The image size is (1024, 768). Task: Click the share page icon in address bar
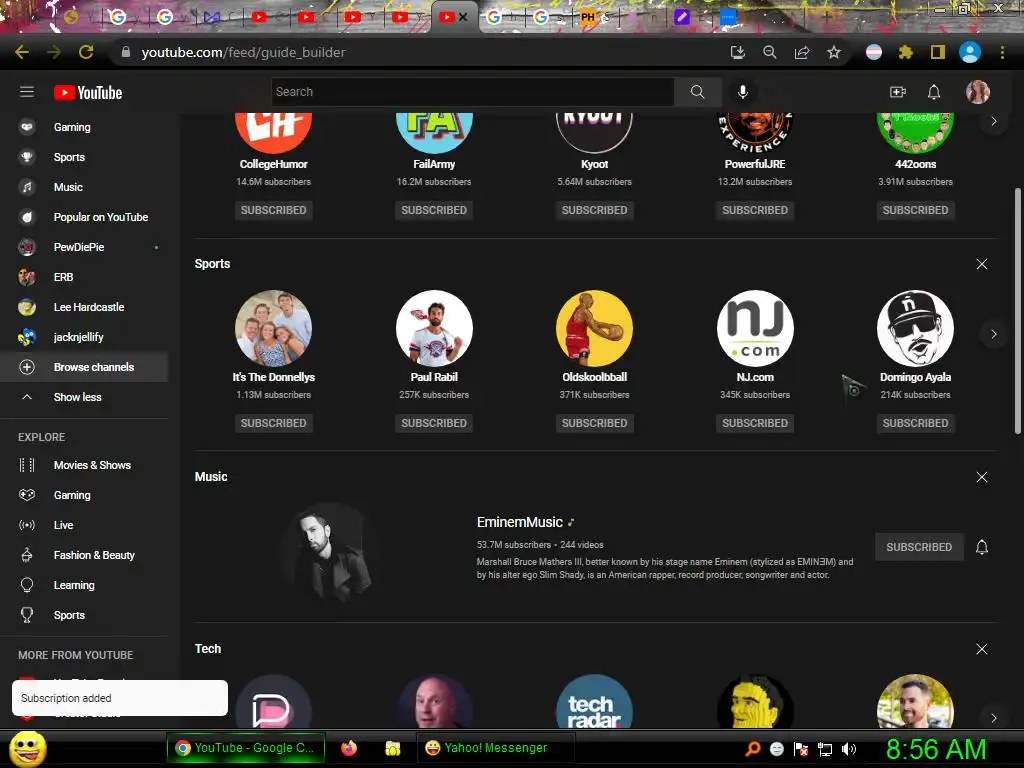coord(802,52)
